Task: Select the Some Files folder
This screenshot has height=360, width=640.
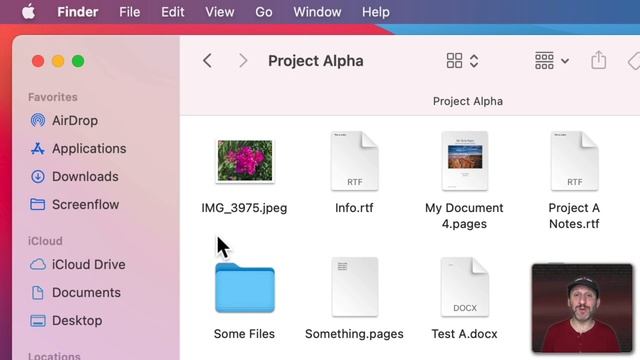Action: 244,288
